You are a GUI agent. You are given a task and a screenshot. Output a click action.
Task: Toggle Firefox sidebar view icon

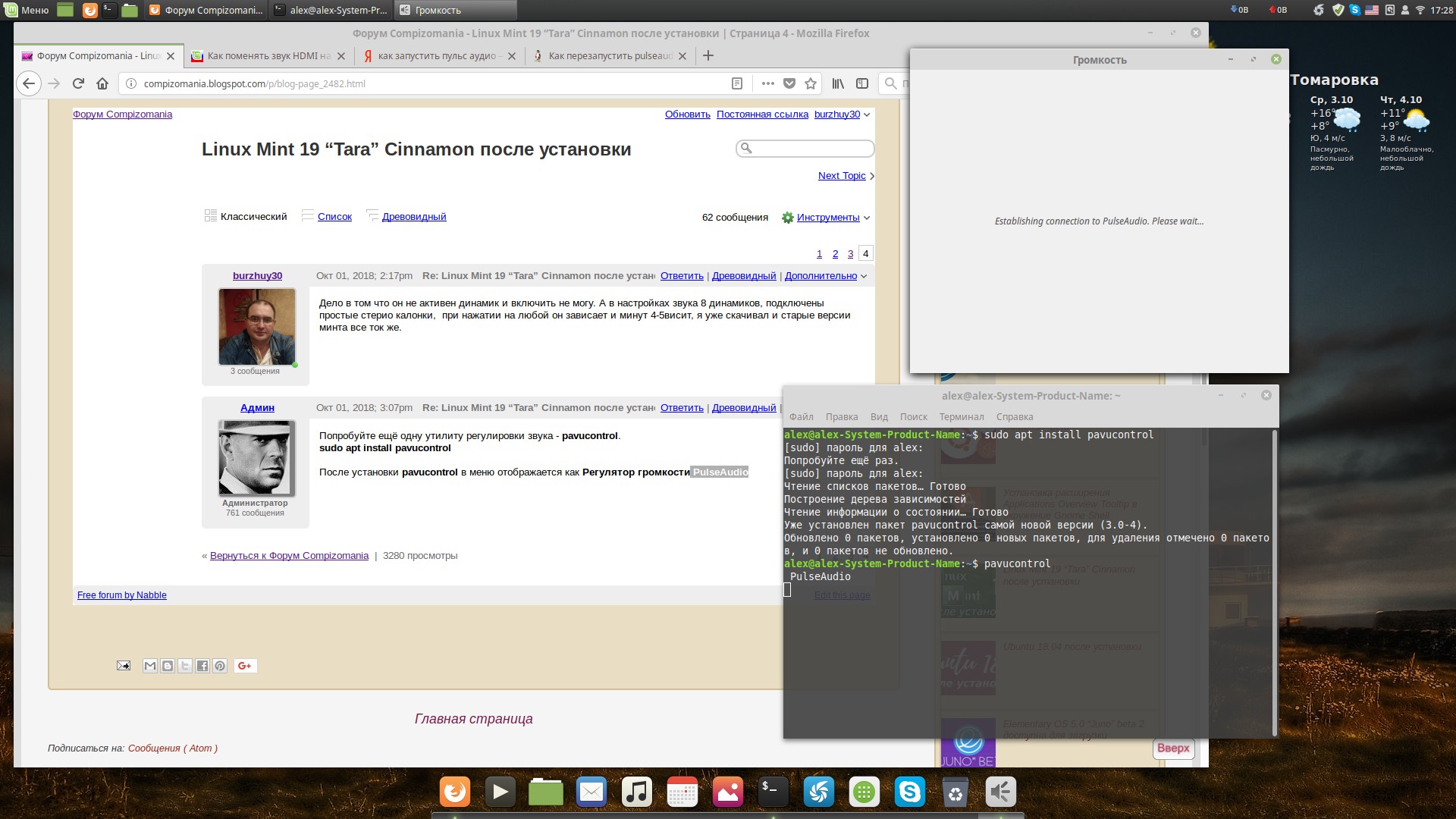862,83
